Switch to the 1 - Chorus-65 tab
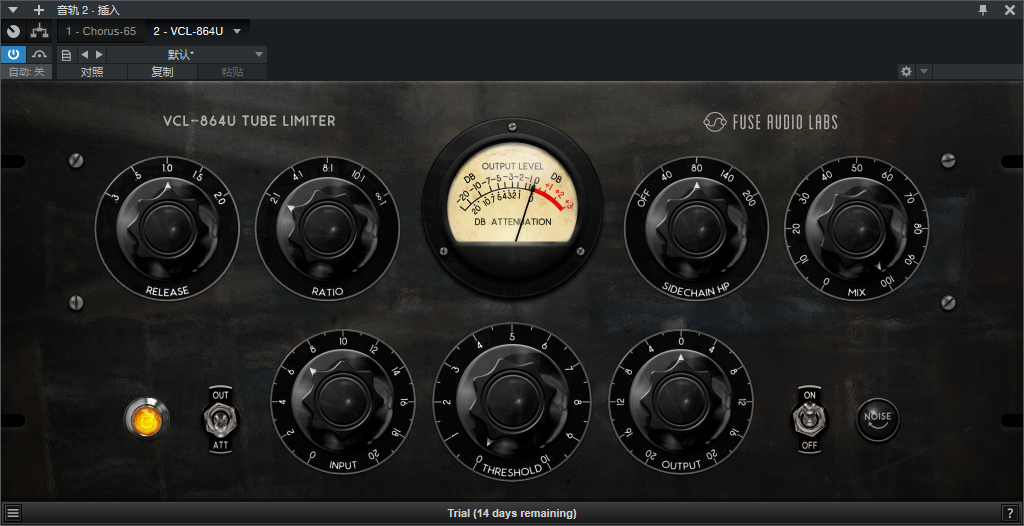 [101, 31]
